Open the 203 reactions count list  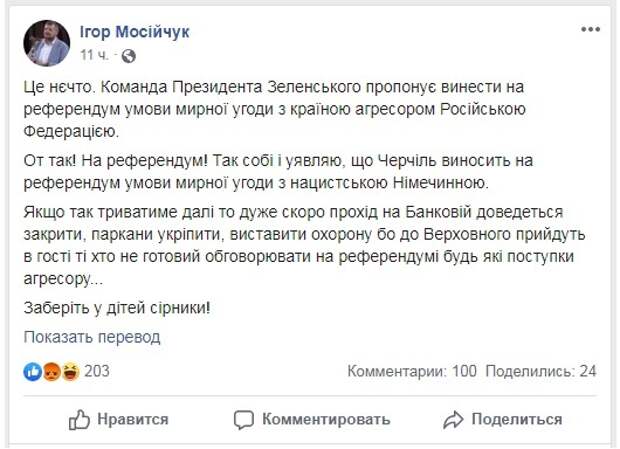tap(96, 371)
